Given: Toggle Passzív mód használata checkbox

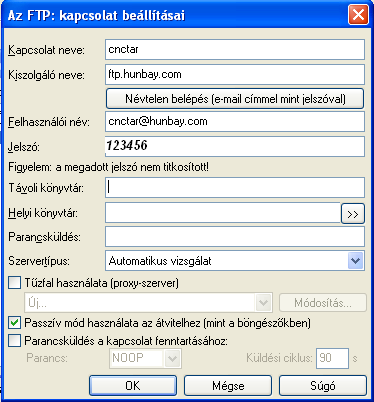Looking at the screenshot, I should (14, 323).
